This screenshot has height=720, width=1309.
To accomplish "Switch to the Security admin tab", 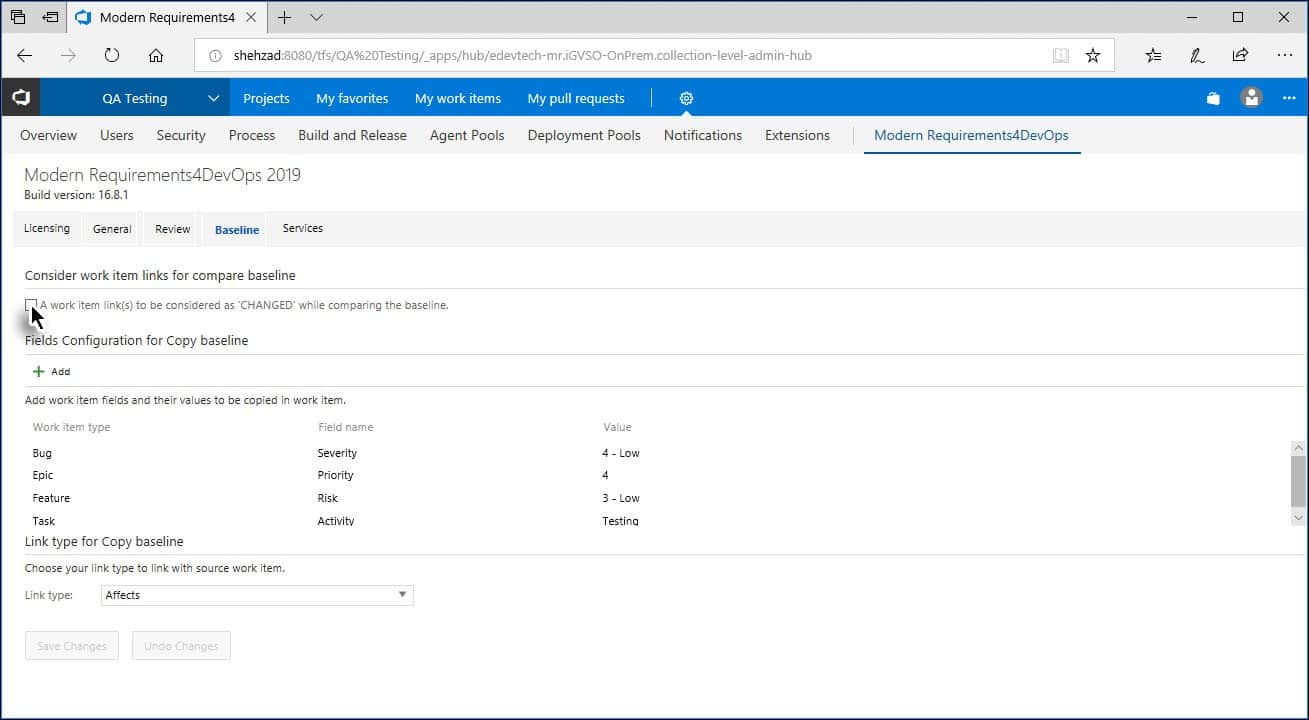I will (181, 135).
